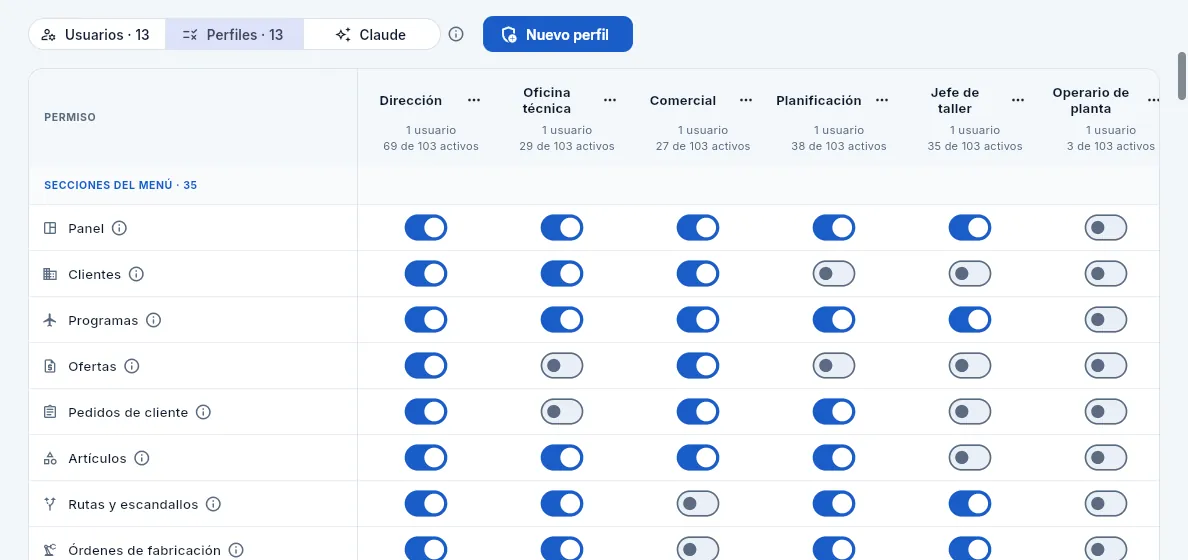The image size is (1188, 560).
Task: Click the info icon next to Panel
Action: coord(119,228)
